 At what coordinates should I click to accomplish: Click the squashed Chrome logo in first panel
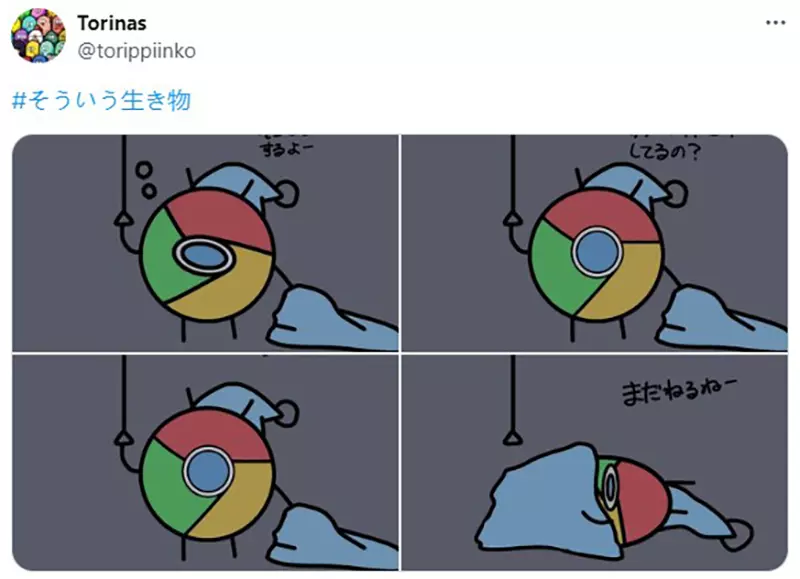(x=206, y=255)
